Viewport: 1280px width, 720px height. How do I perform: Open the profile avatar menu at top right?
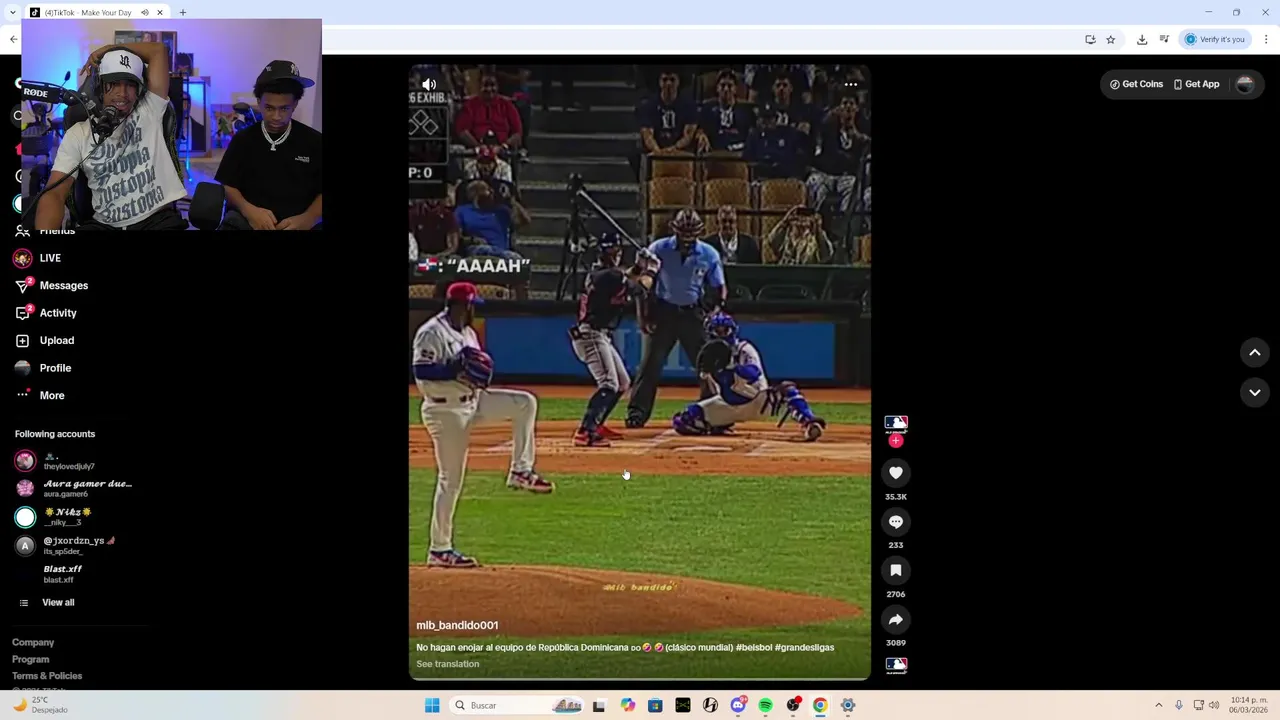coord(1245,85)
